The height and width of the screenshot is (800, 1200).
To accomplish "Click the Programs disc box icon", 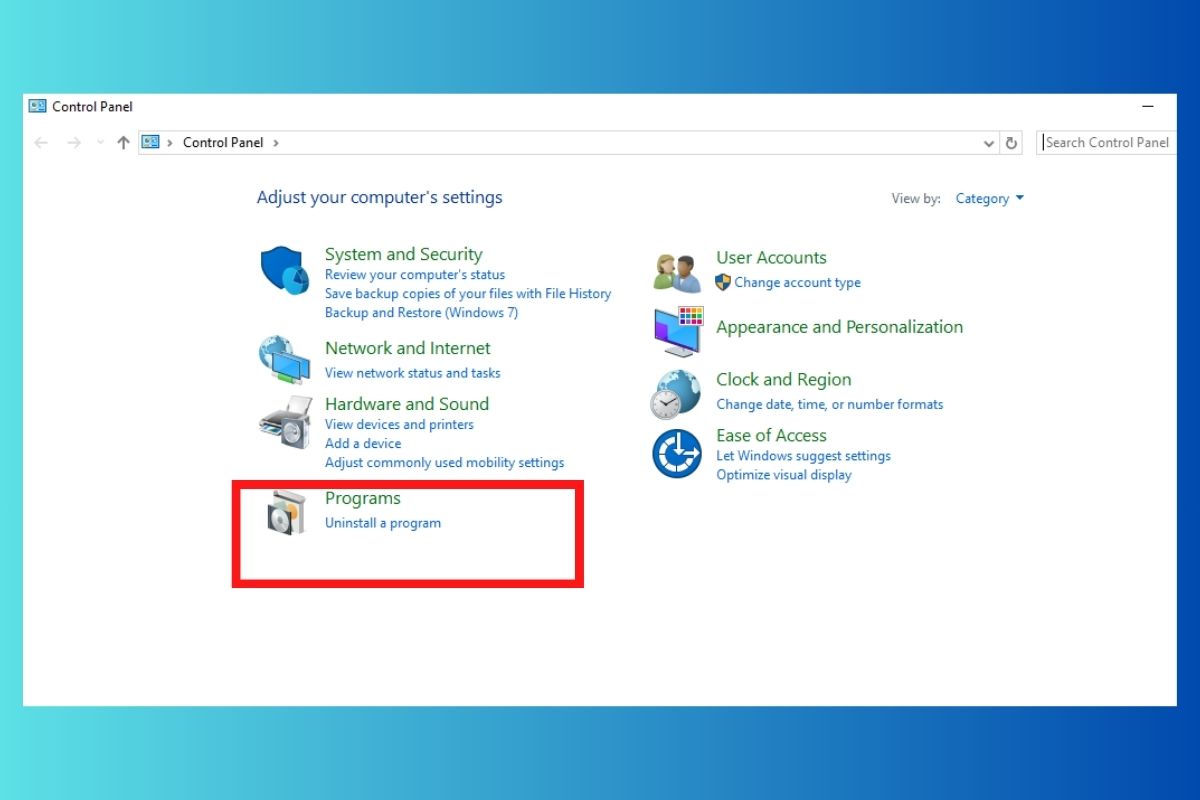I will click(x=286, y=513).
